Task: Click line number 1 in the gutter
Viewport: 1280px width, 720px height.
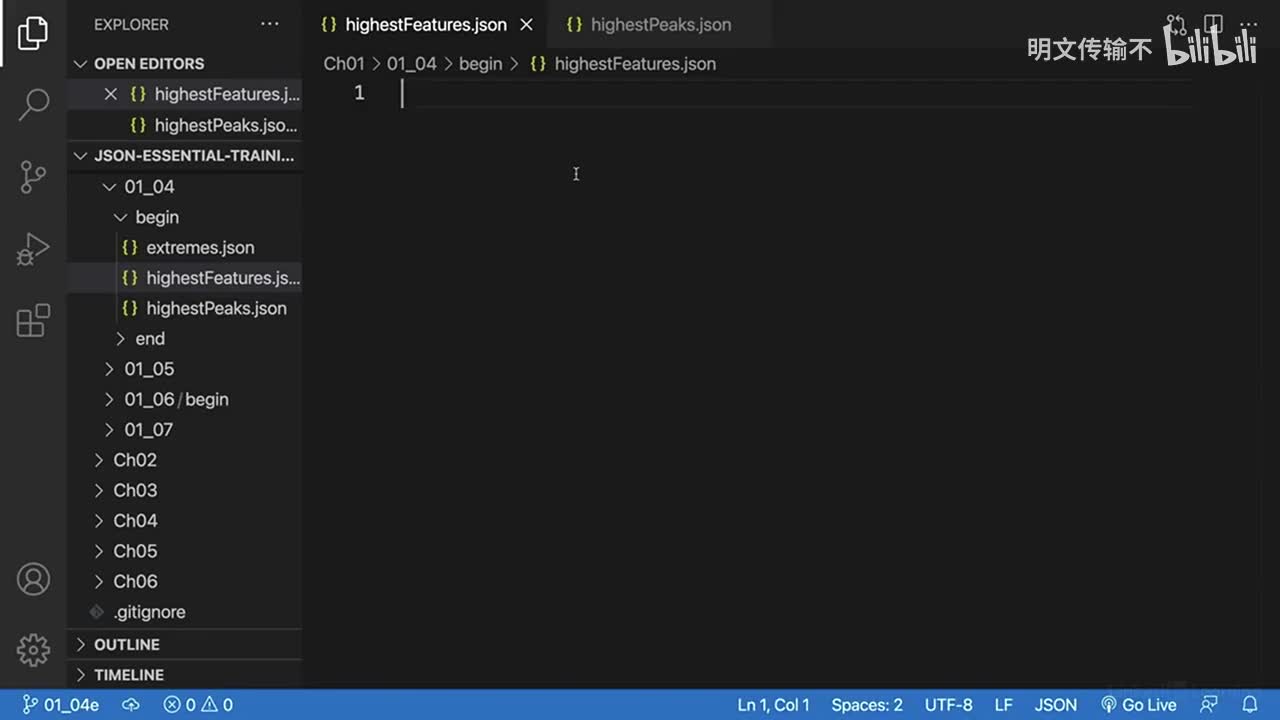Action: (359, 94)
